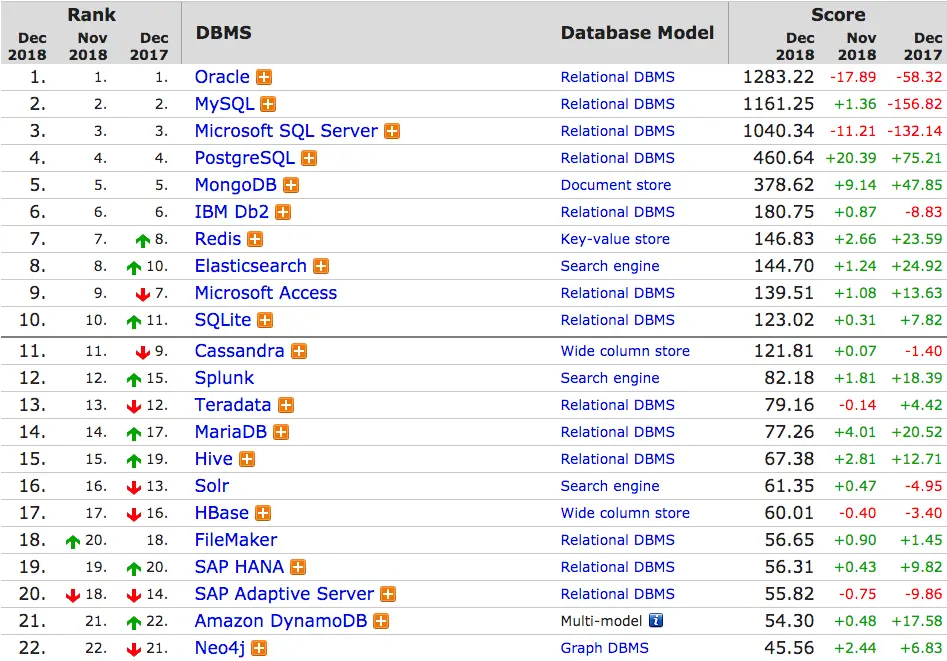Click Graph DBMS model in Neo4j row
947x661 pixels.
pyautogui.click(x=605, y=648)
